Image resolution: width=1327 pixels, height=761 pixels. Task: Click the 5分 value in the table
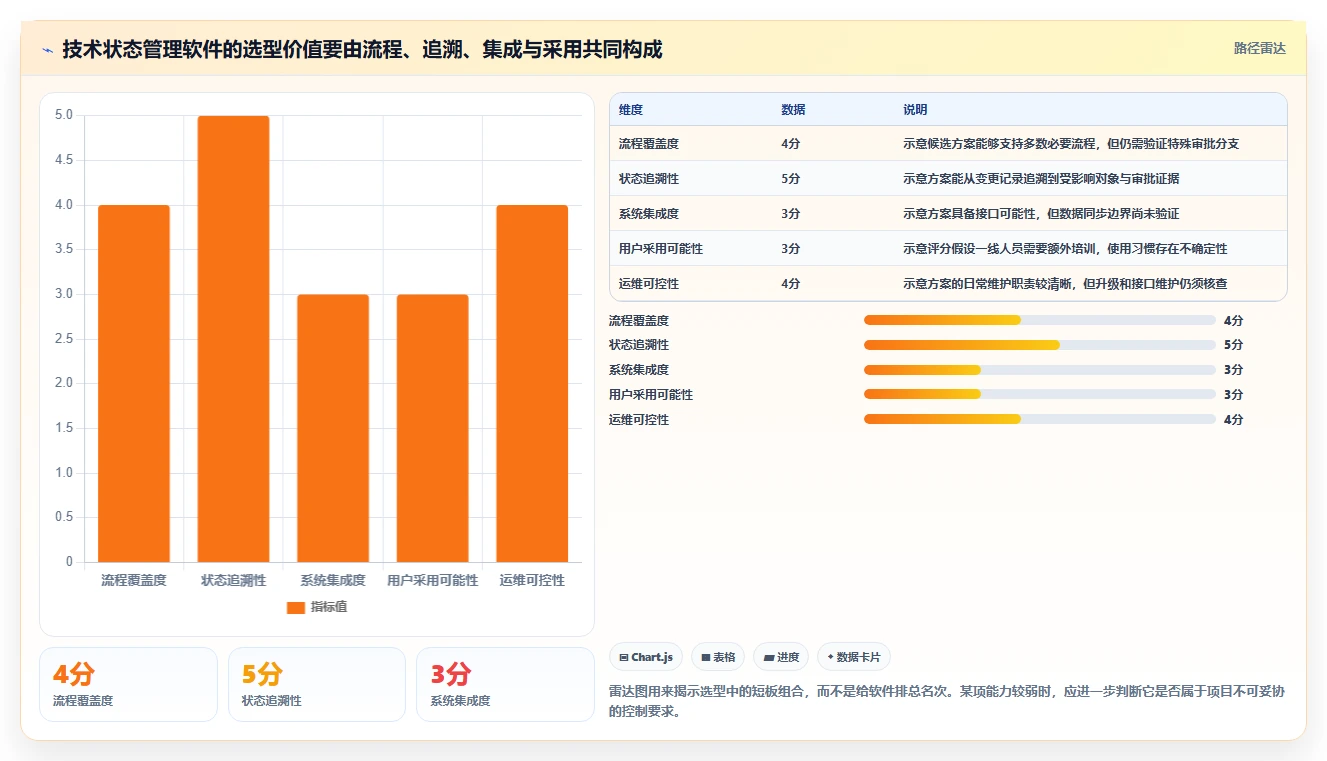(x=791, y=179)
